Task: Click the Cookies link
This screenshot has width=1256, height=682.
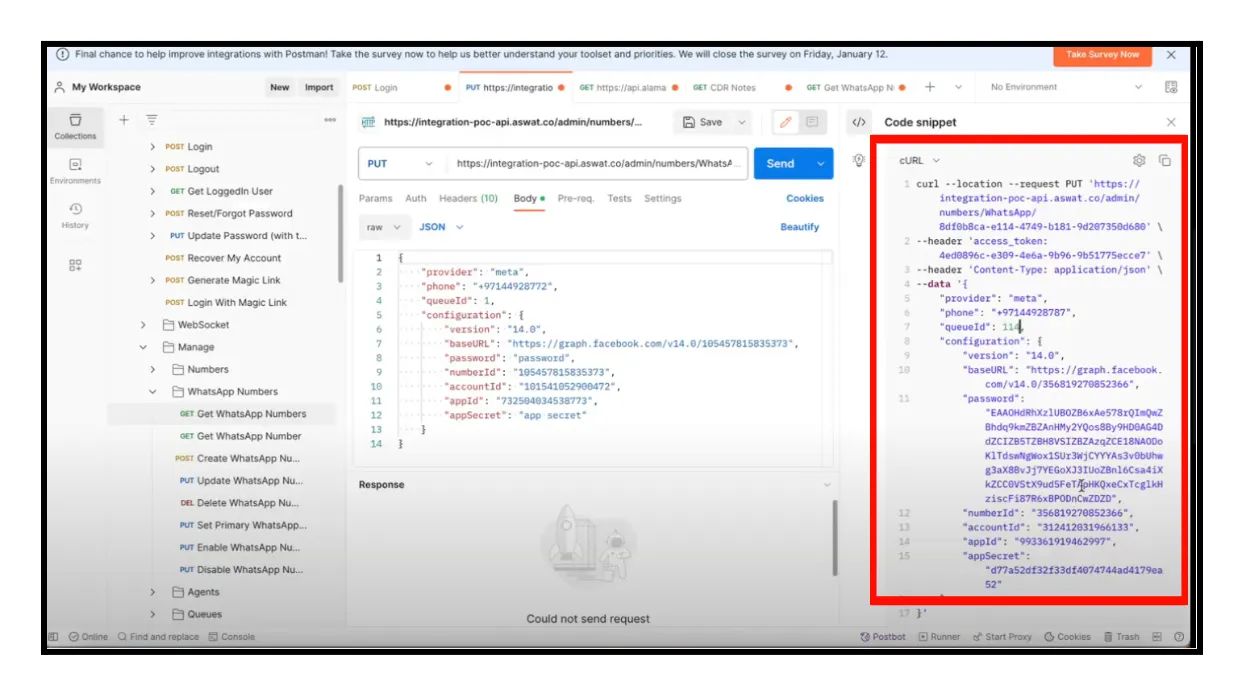Action: pos(805,198)
